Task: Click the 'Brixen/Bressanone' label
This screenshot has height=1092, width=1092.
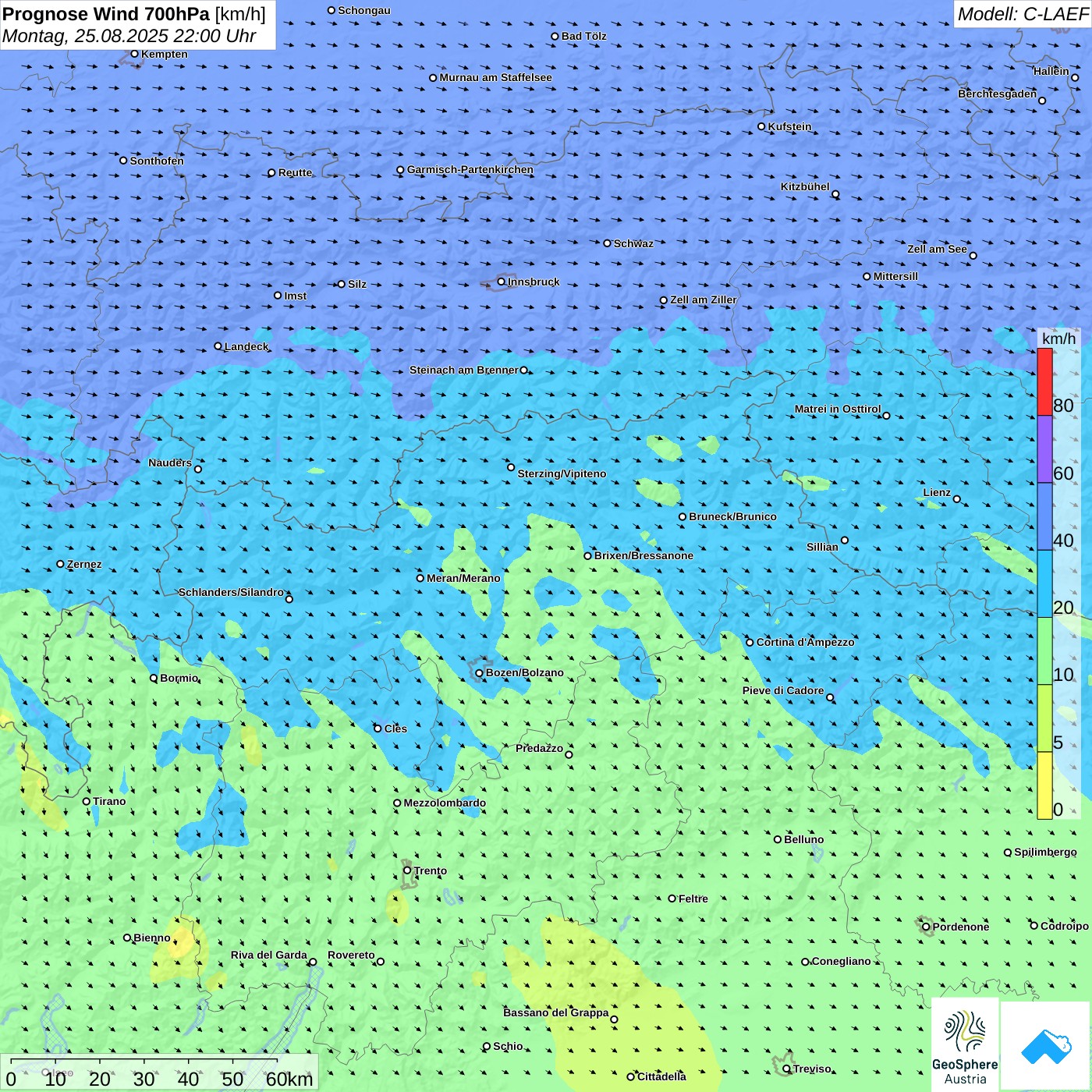Action: coord(643,555)
